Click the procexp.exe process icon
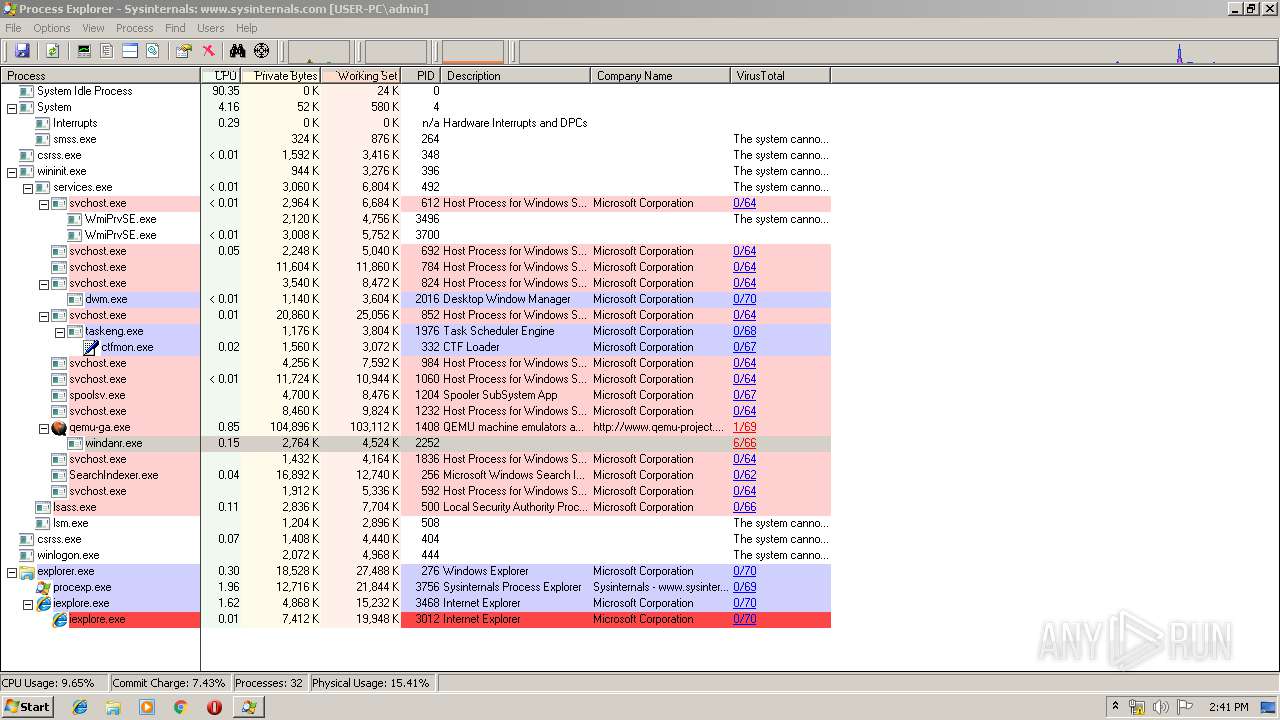The image size is (1280, 720). [x=43, y=587]
